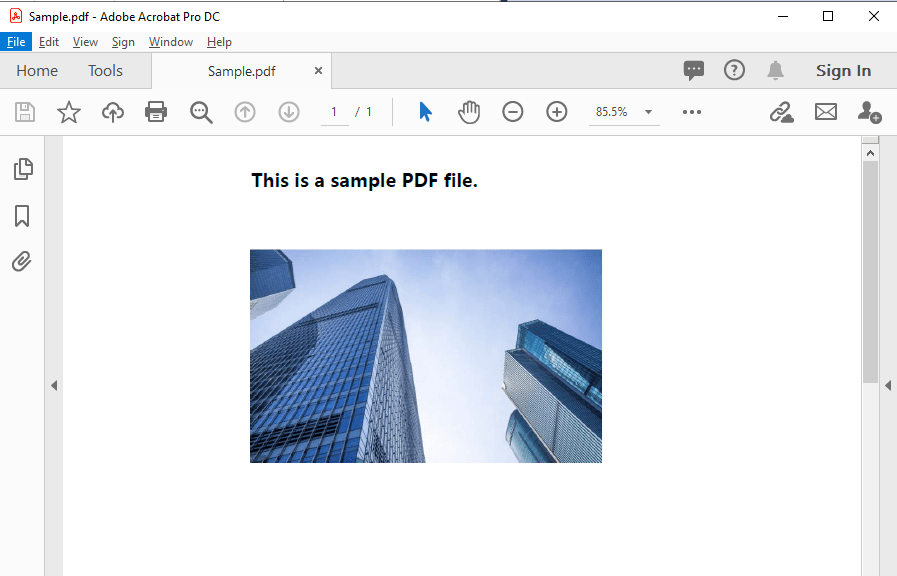Add Sample.pdf to favorites with the star
The width and height of the screenshot is (897, 576).
tap(68, 112)
